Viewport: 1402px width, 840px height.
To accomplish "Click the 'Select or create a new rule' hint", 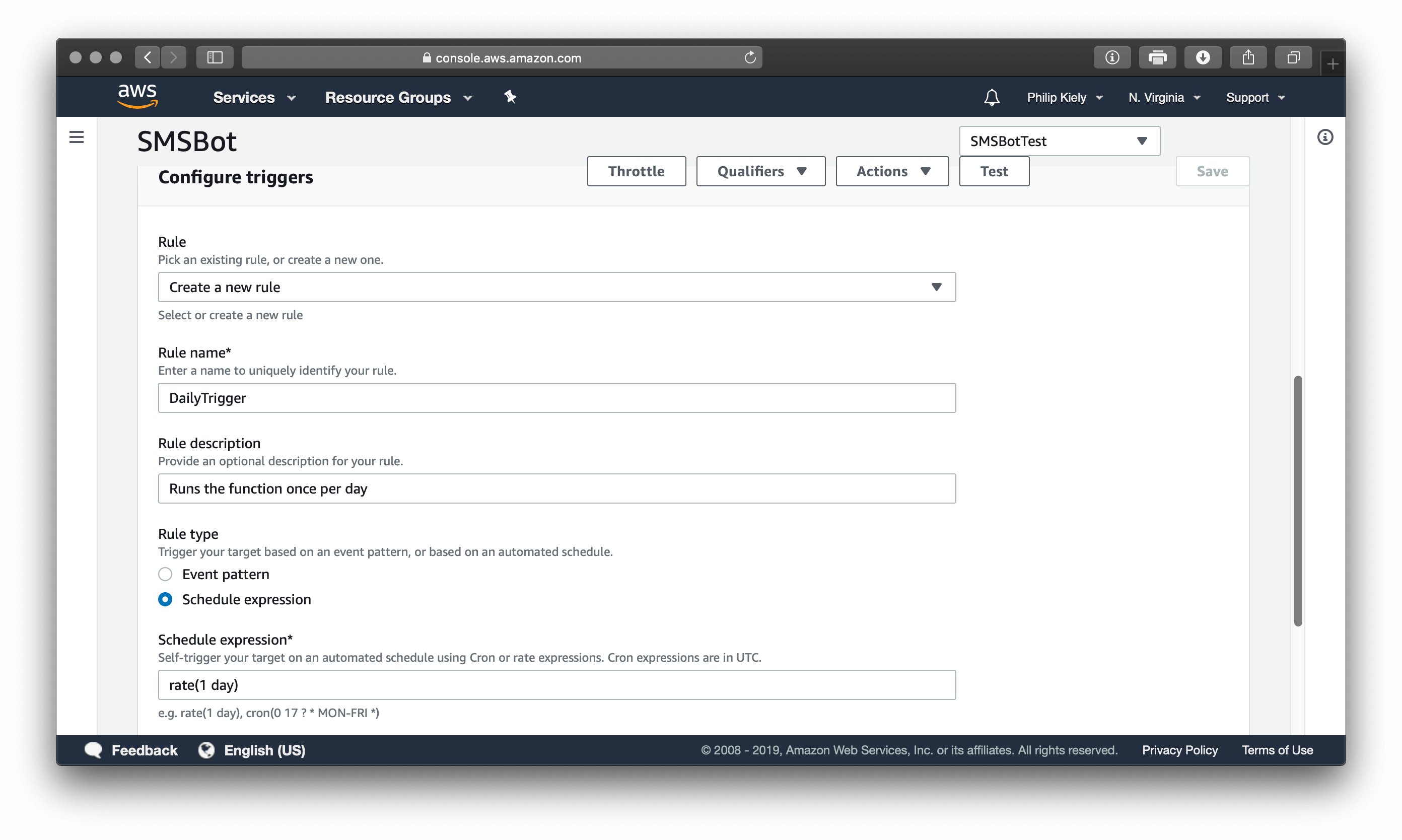I will coord(230,315).
